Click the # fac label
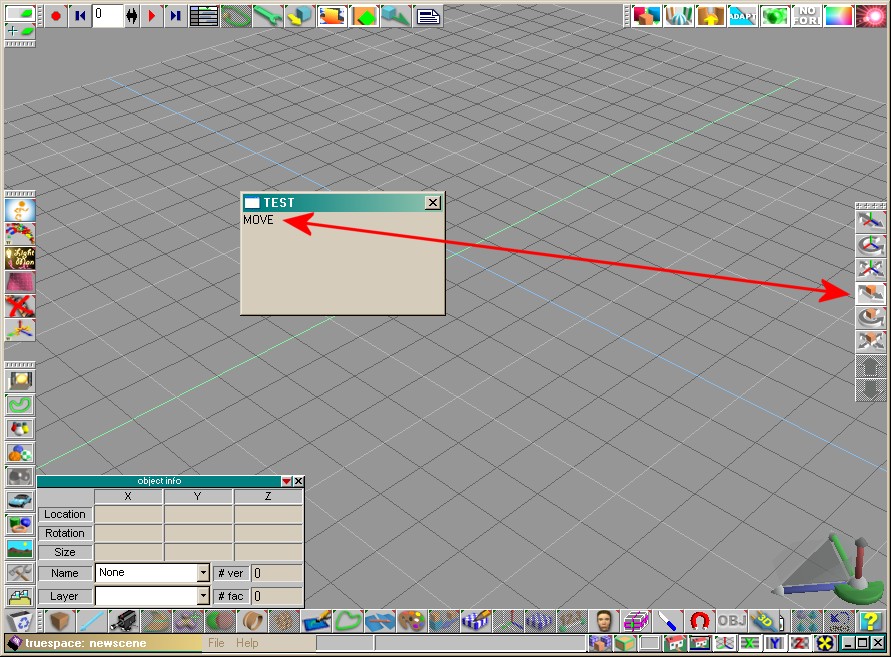891x657 pixels. [231, 596]
